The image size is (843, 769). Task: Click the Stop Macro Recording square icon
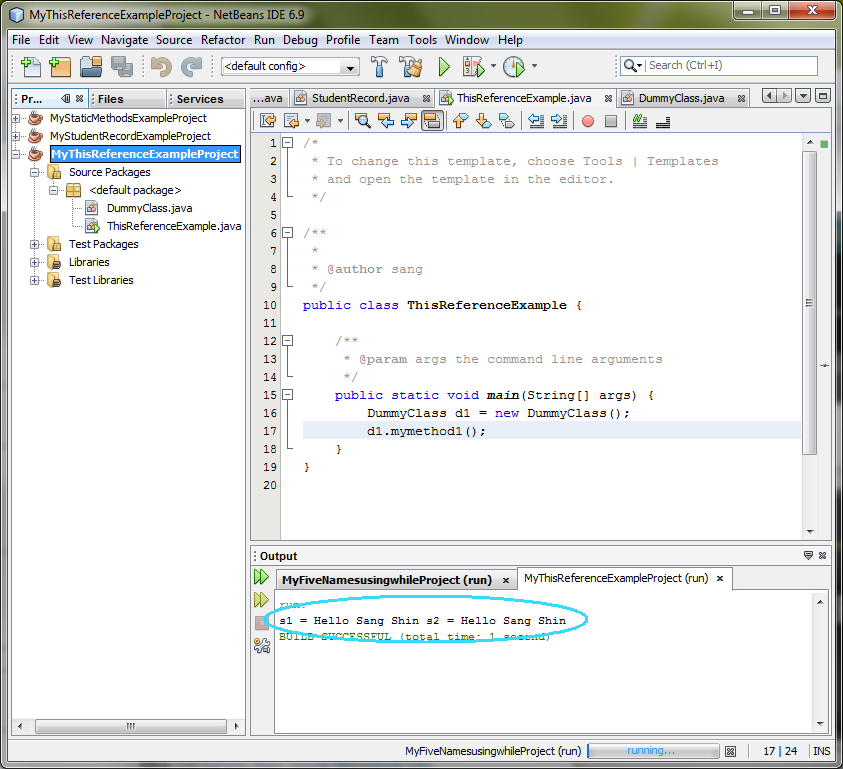(x=611, y=121)
